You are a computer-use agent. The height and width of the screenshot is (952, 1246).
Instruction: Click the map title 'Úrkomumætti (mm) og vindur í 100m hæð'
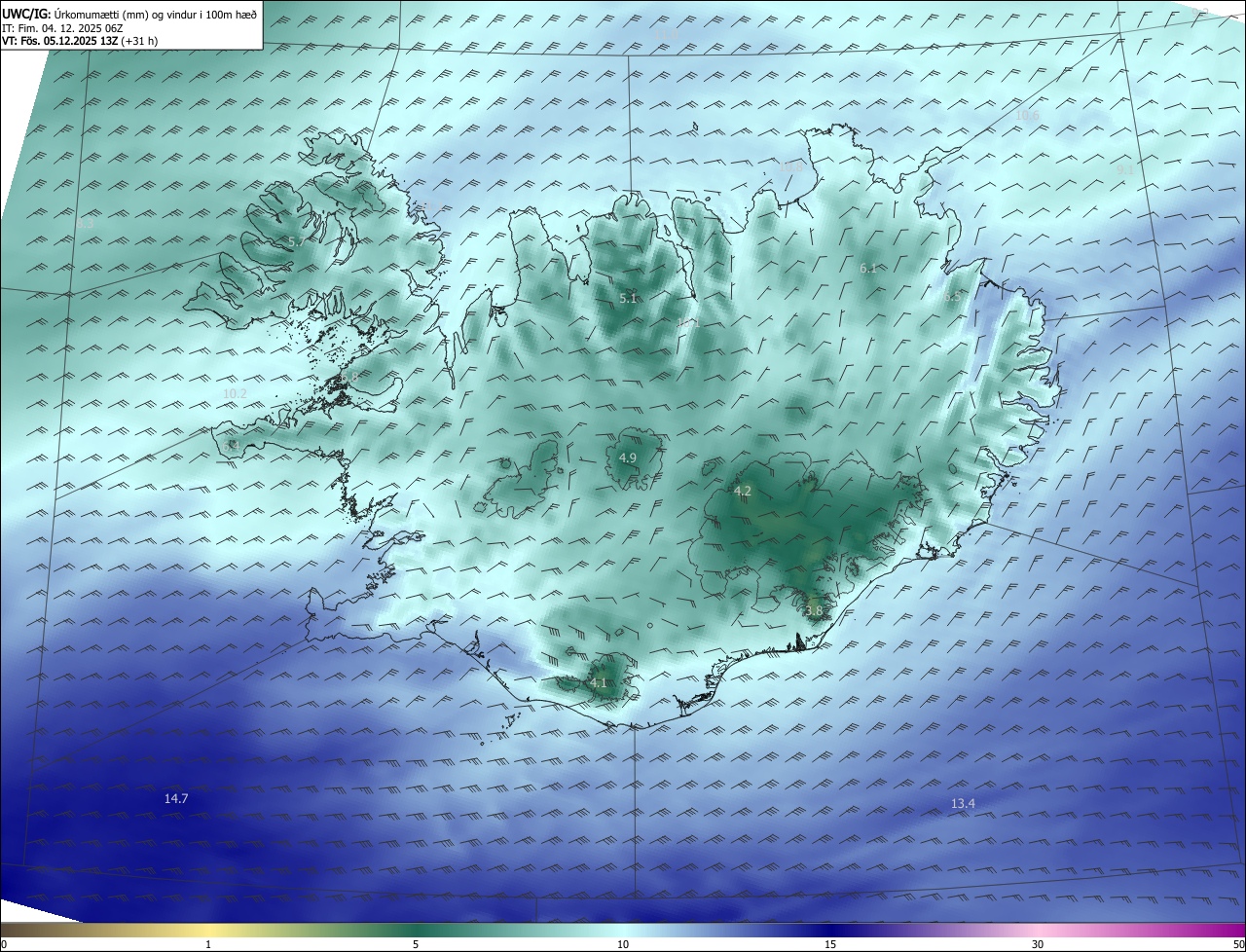pyautogui.click(x=156, y=14)
